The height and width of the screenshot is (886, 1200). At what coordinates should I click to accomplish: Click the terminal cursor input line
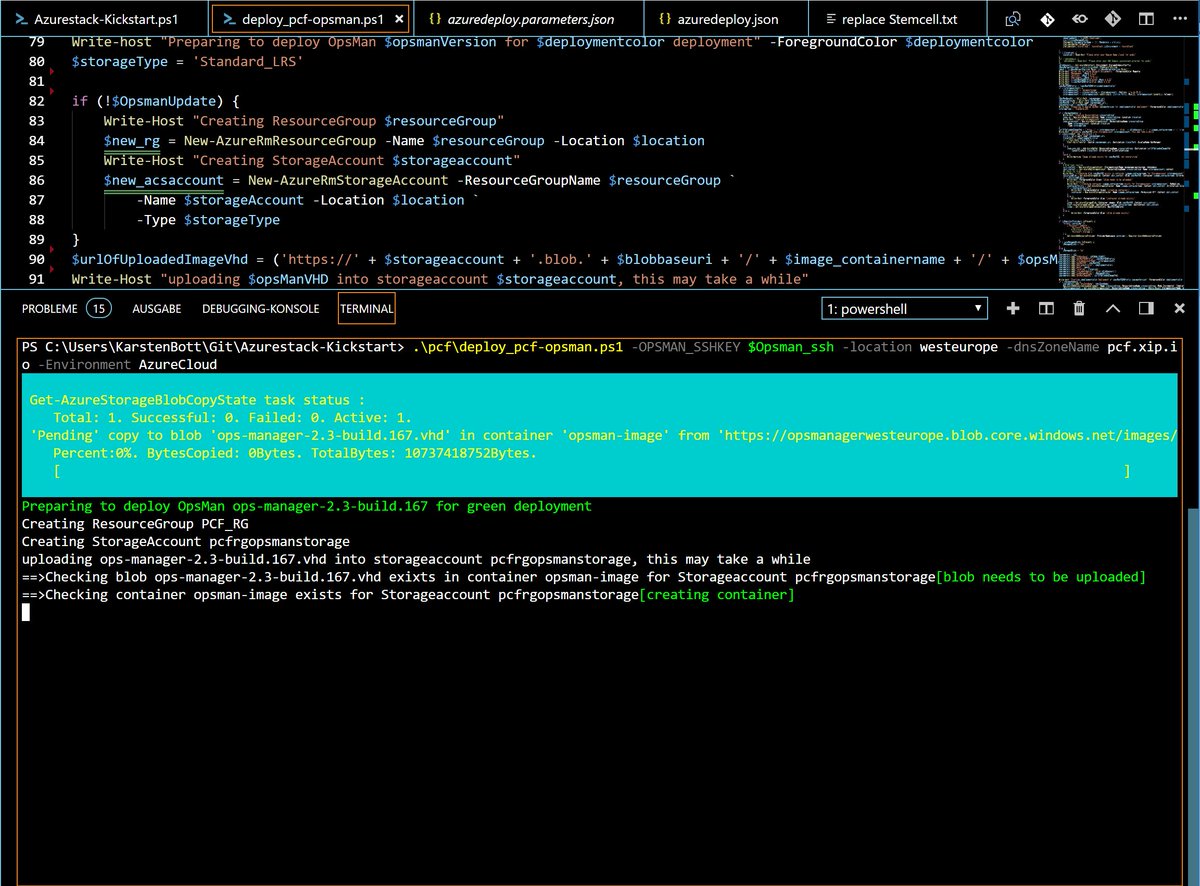[x=26, y=612]
